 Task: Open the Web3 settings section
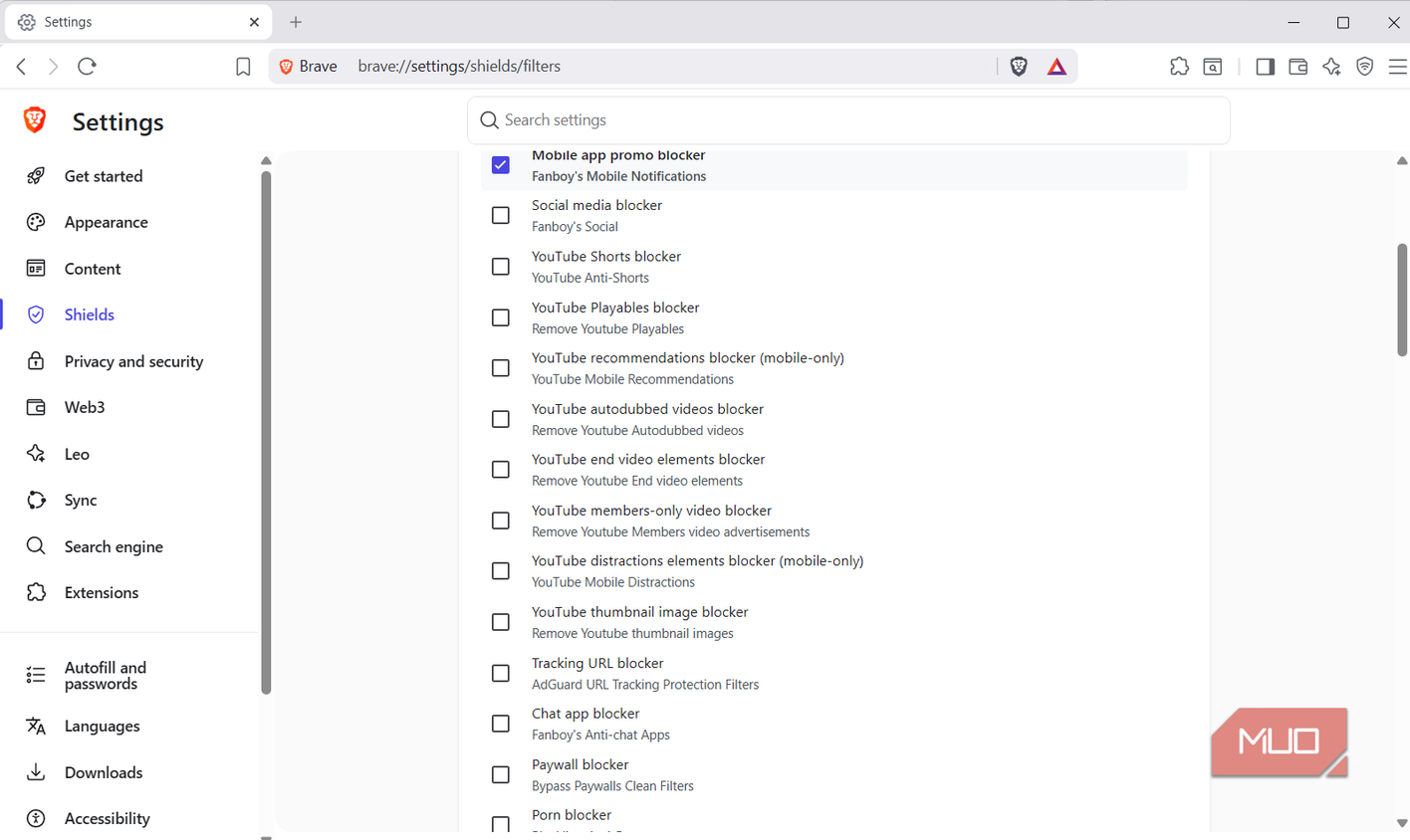click(x=85, y=407)
